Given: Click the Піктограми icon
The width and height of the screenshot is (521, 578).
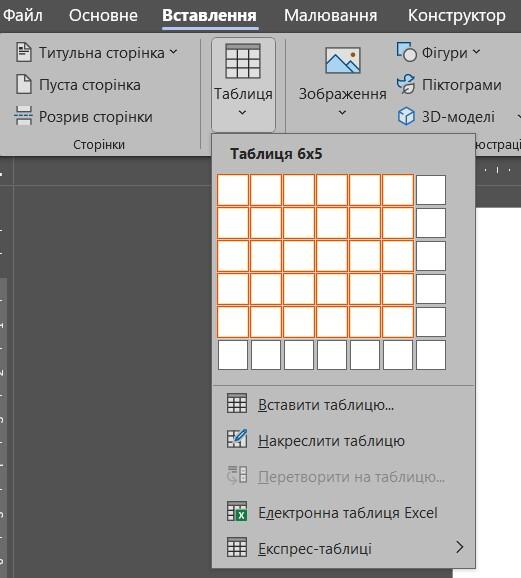Looking at the screenshot, I should (406, 84).
